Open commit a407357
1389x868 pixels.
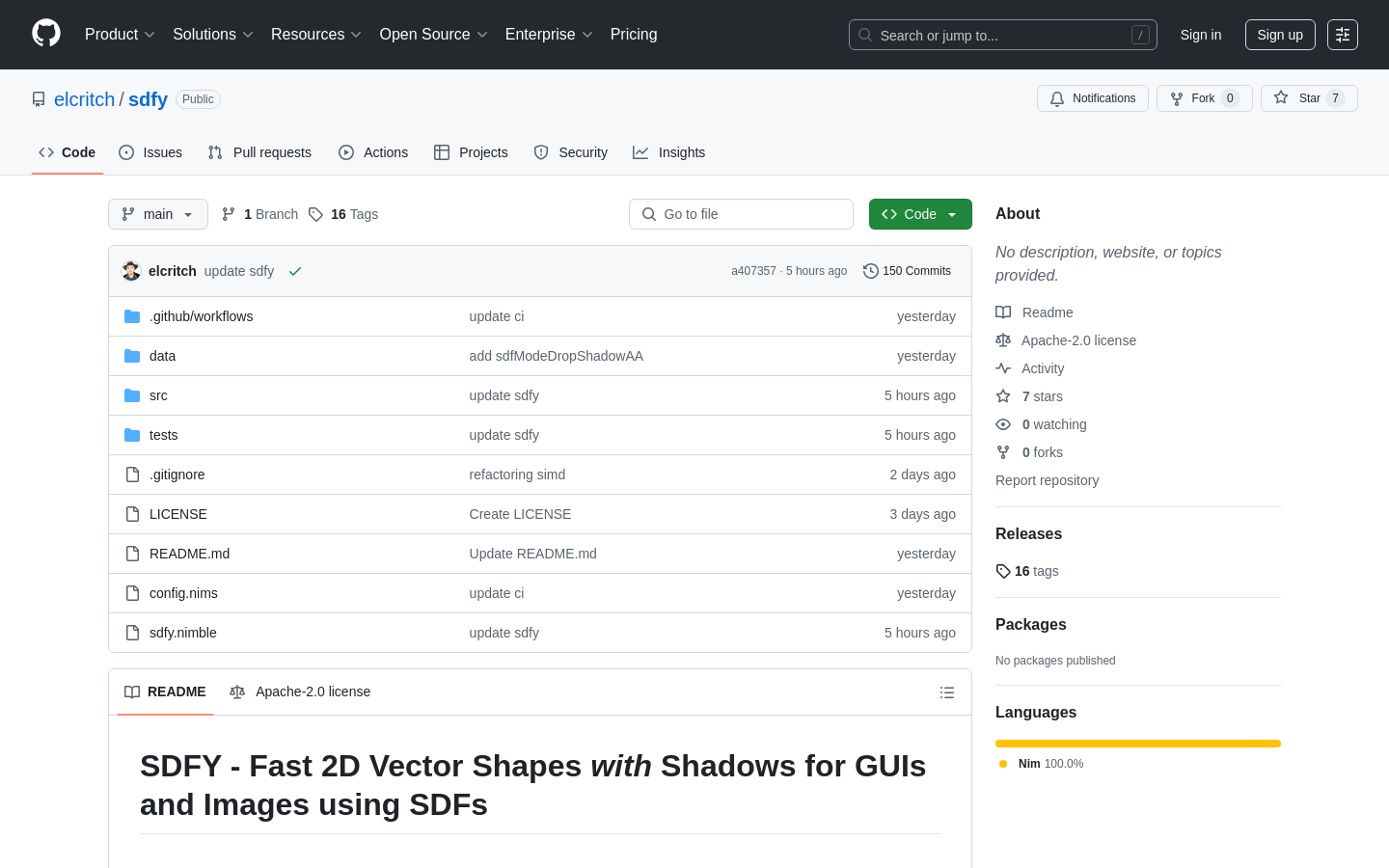click(753, 271)
